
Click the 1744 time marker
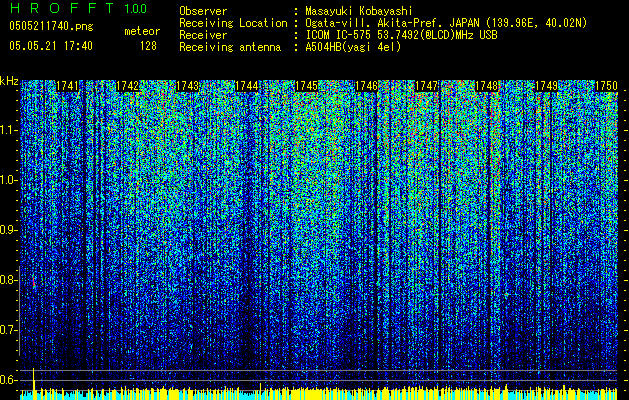point(247,86)
